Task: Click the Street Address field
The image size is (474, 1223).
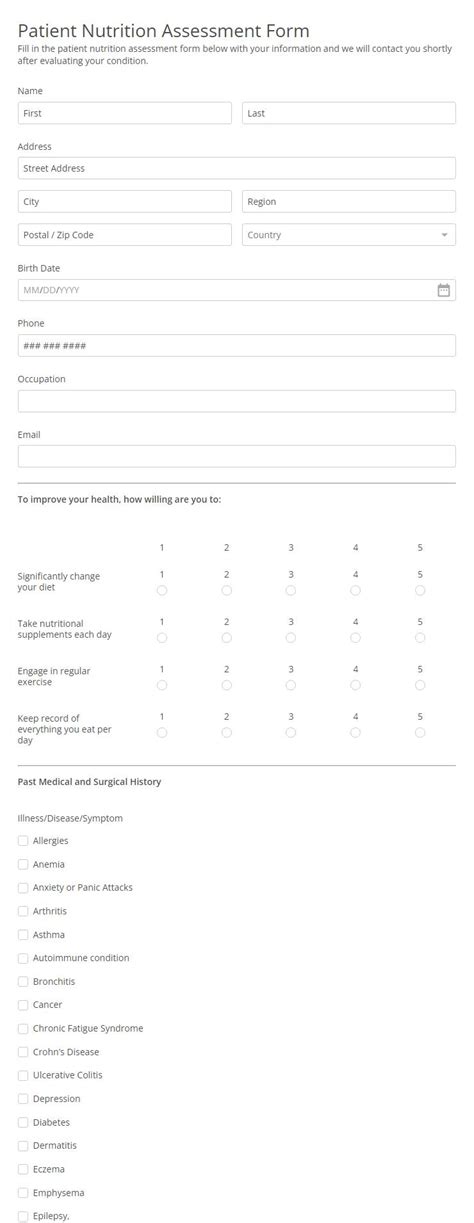Action: (237, 168)
